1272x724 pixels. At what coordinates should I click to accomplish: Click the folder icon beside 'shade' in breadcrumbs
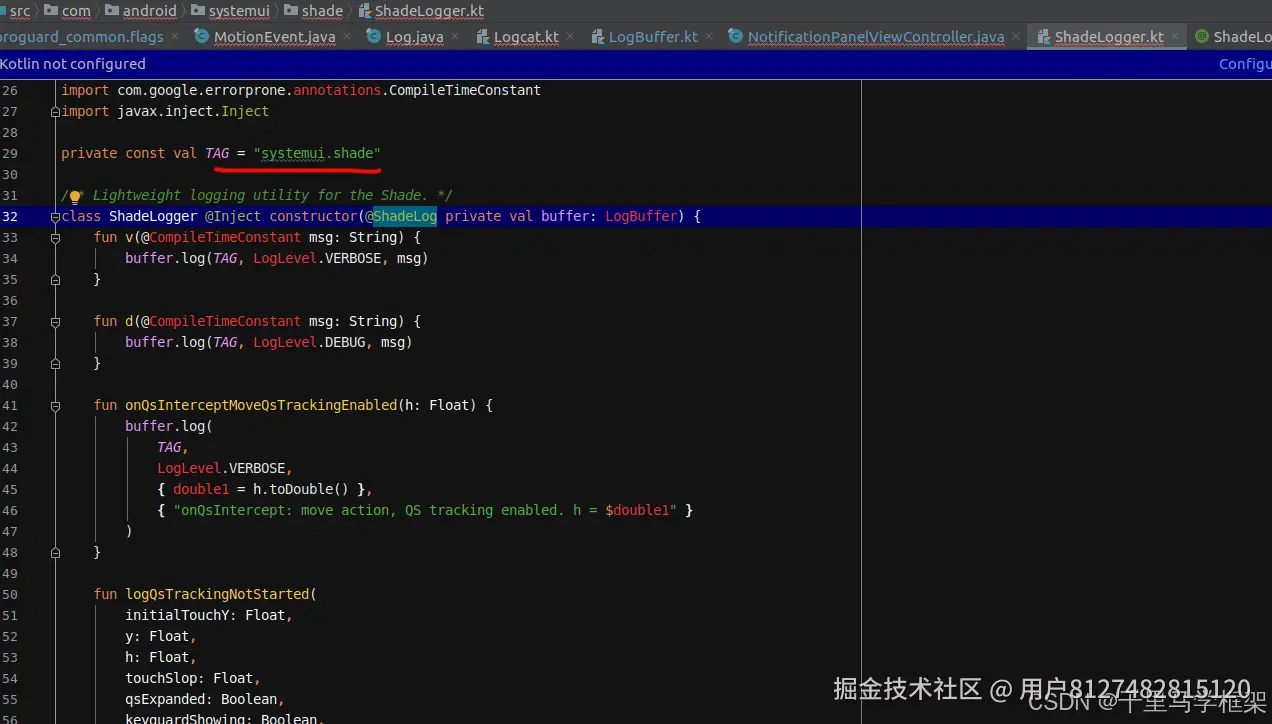291,10
